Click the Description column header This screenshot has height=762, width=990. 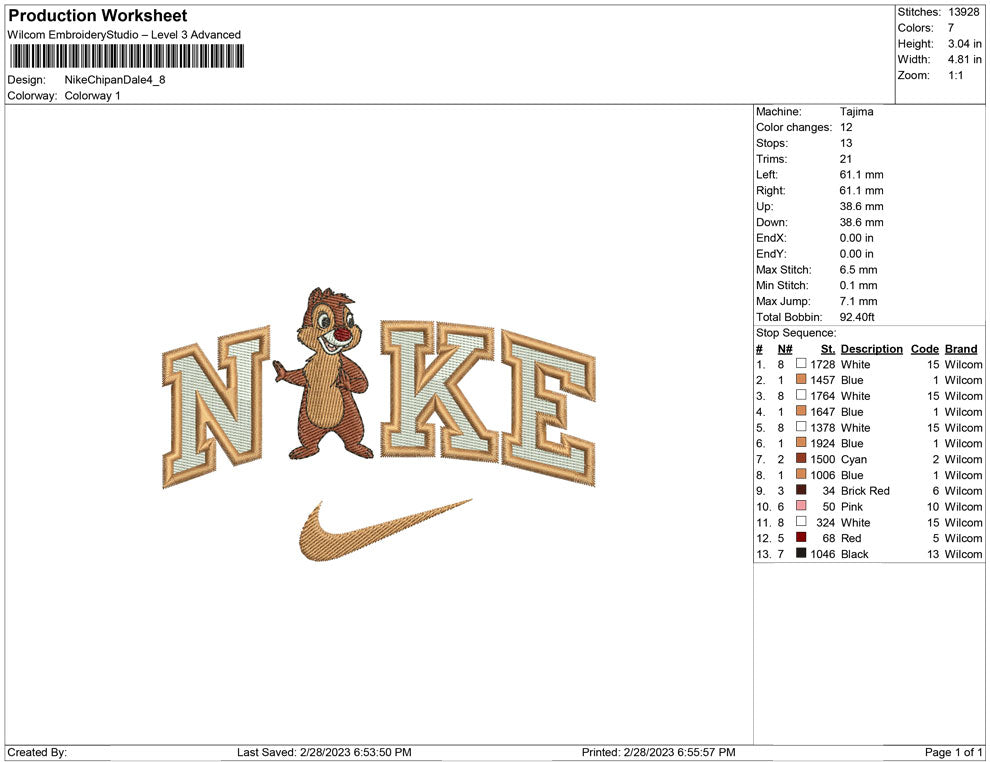pyautogui.click(x=871, y=349)
